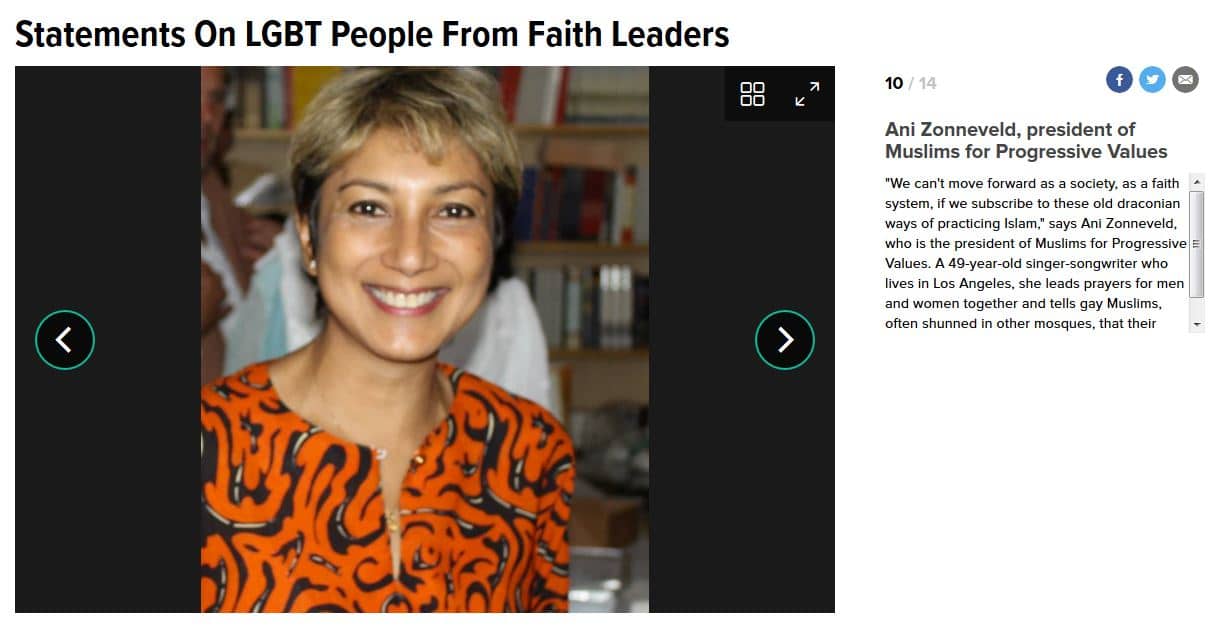Viewport: 1222px width, 632px height.
Task: Click the caption scrollbar down arrow
Action: [1197, 325]
